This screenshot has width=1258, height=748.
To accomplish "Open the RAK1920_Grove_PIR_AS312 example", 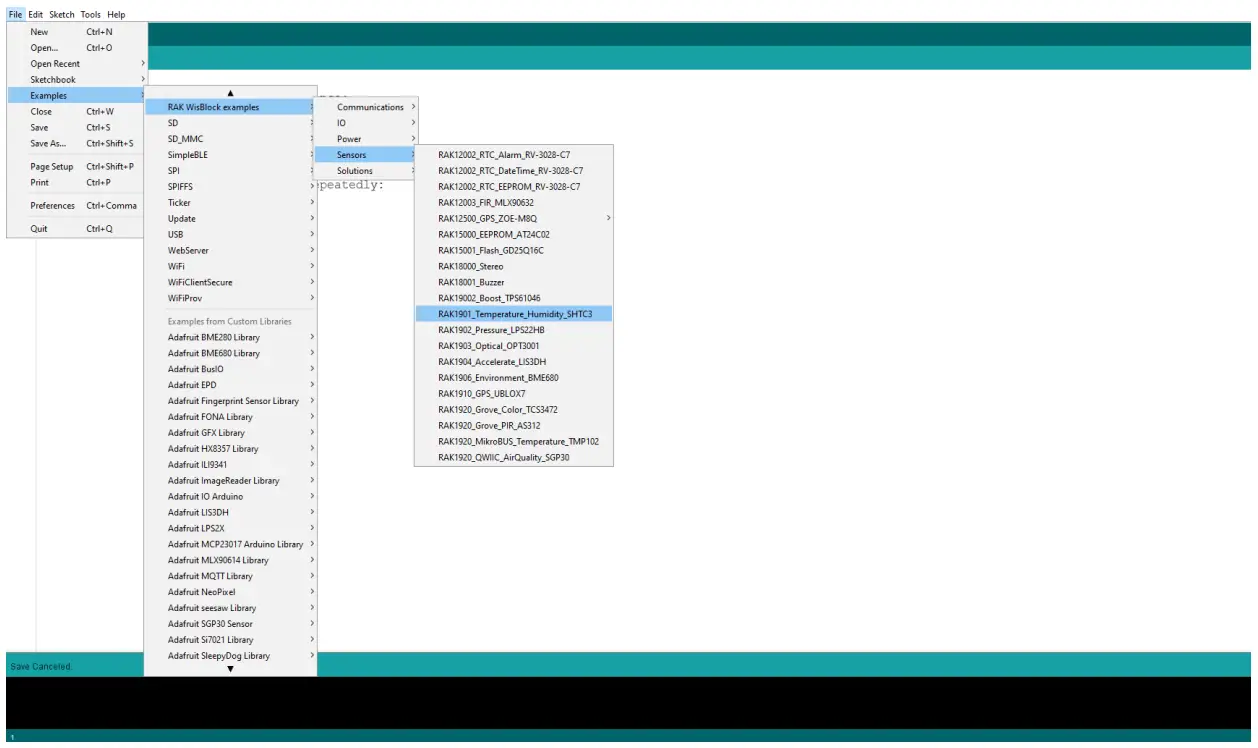I will point(514,426).
